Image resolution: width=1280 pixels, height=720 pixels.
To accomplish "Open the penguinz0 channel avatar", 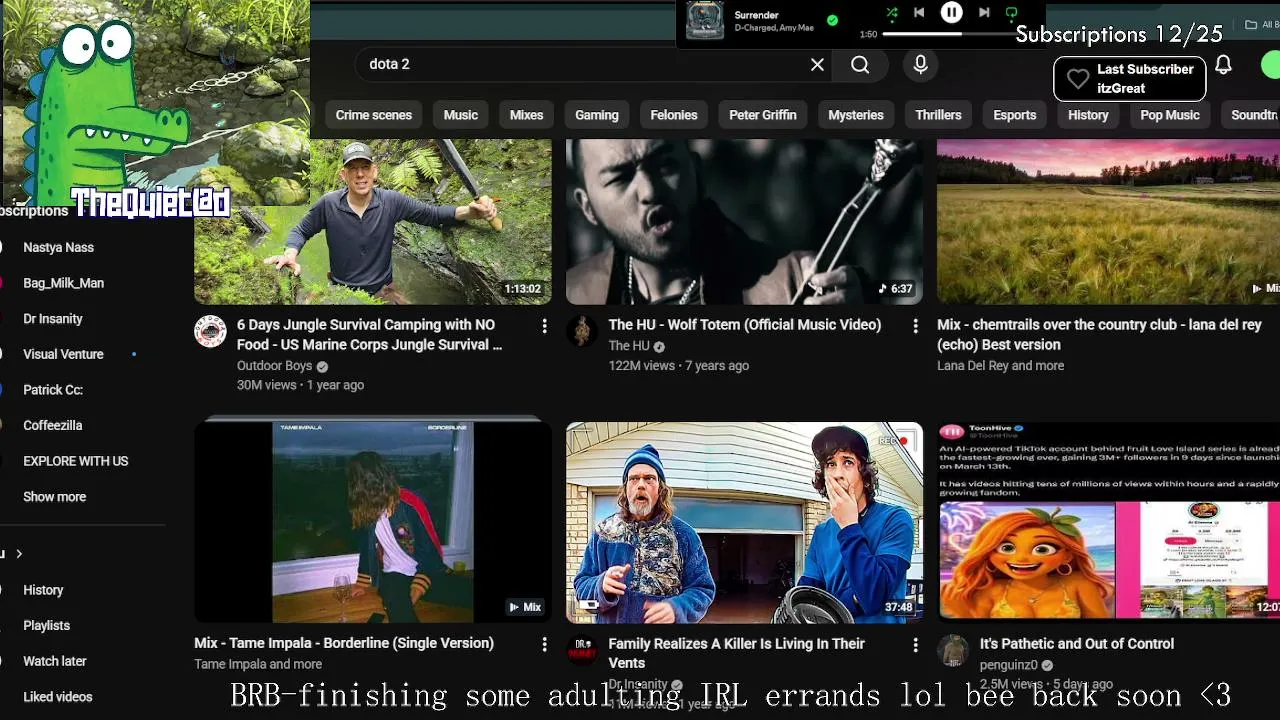I will click(x=953, y=650).
